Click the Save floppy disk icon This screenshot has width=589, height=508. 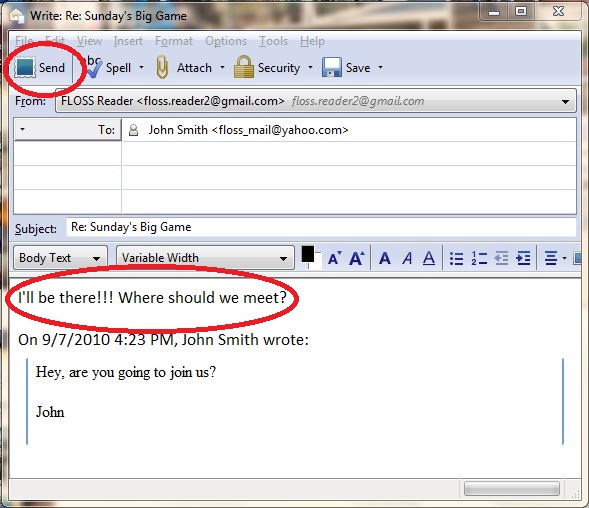[x=332, y=68]
